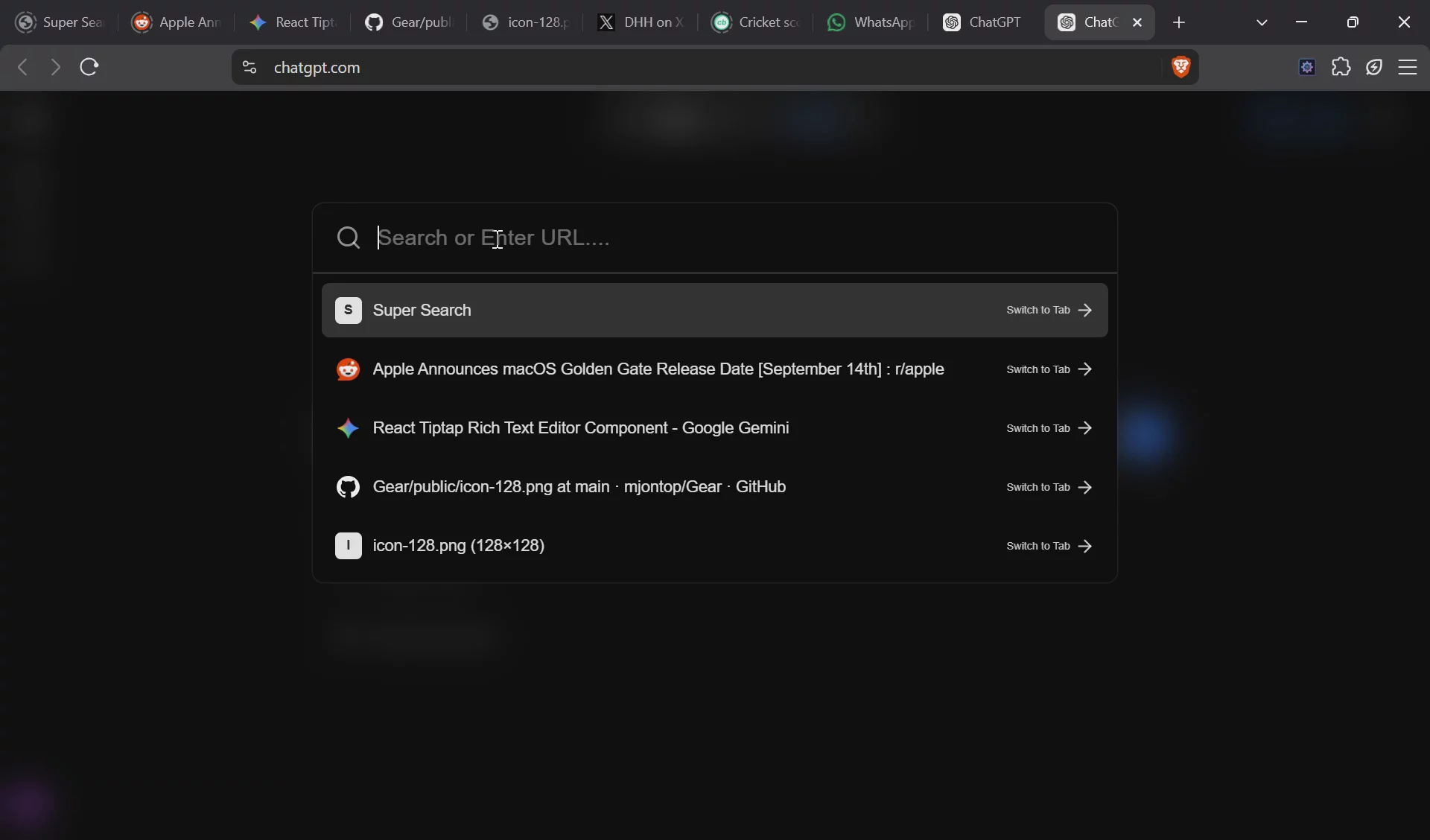Image resolution: width=1430 pixels, height=840 pixels.
Task: Switch to the React Tiptap browser tab
Action: point(293,22)
